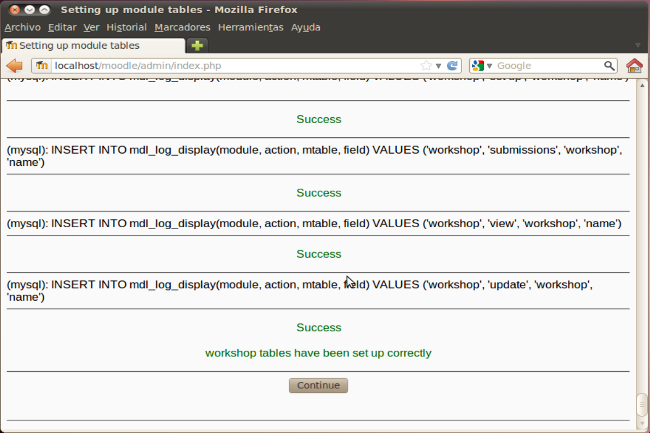This screenshot has width=650, height=433.
Task: Open the Herramientas menu
Action: click(x=250, y=27)
